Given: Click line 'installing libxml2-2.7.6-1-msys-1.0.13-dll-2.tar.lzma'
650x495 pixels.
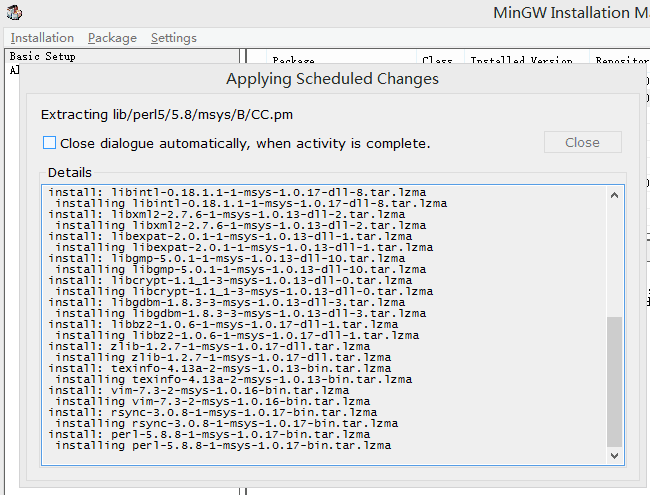Looking at the screenshot, I should (x=240, y=226).
